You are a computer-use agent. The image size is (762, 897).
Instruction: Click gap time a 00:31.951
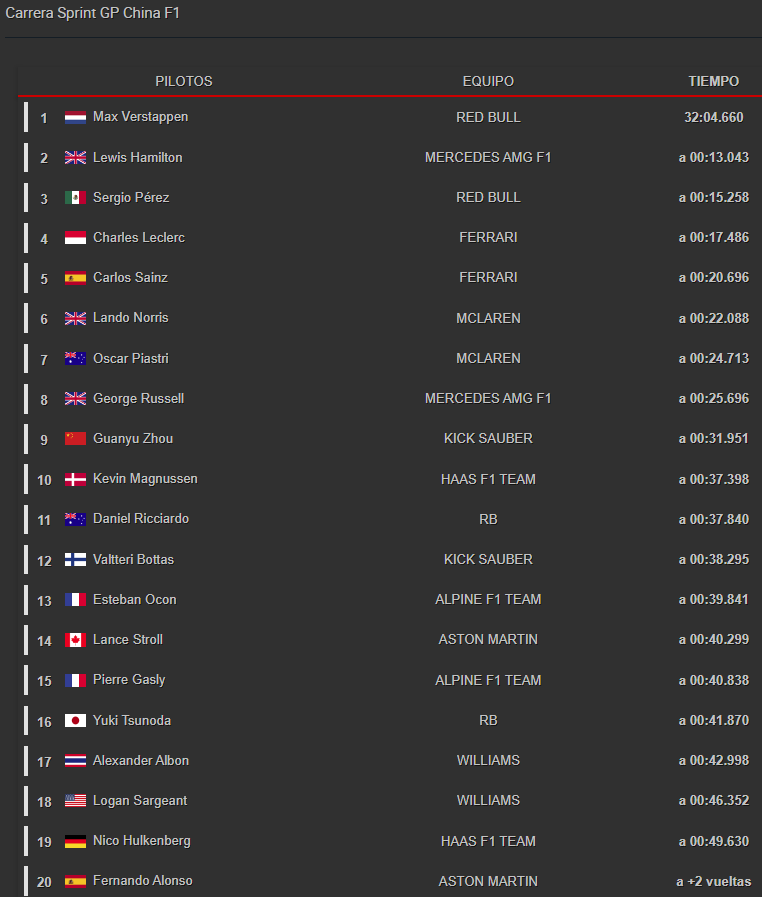714,438
